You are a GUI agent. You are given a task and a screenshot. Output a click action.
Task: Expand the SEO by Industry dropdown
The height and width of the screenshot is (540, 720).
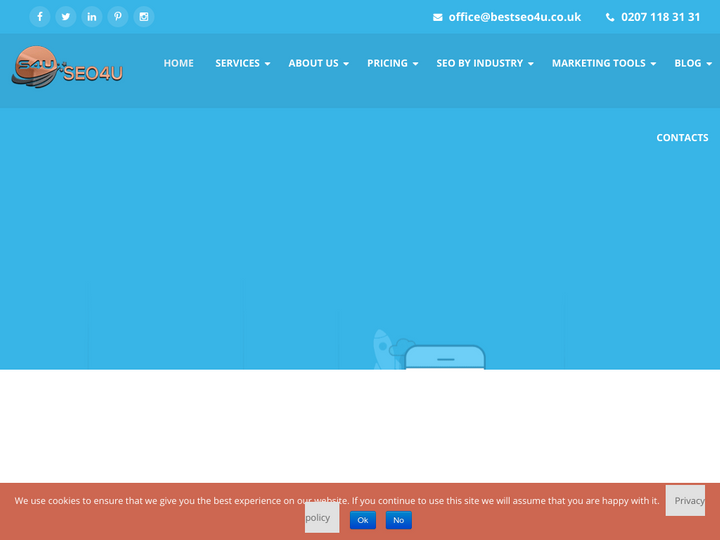(484, 63)
